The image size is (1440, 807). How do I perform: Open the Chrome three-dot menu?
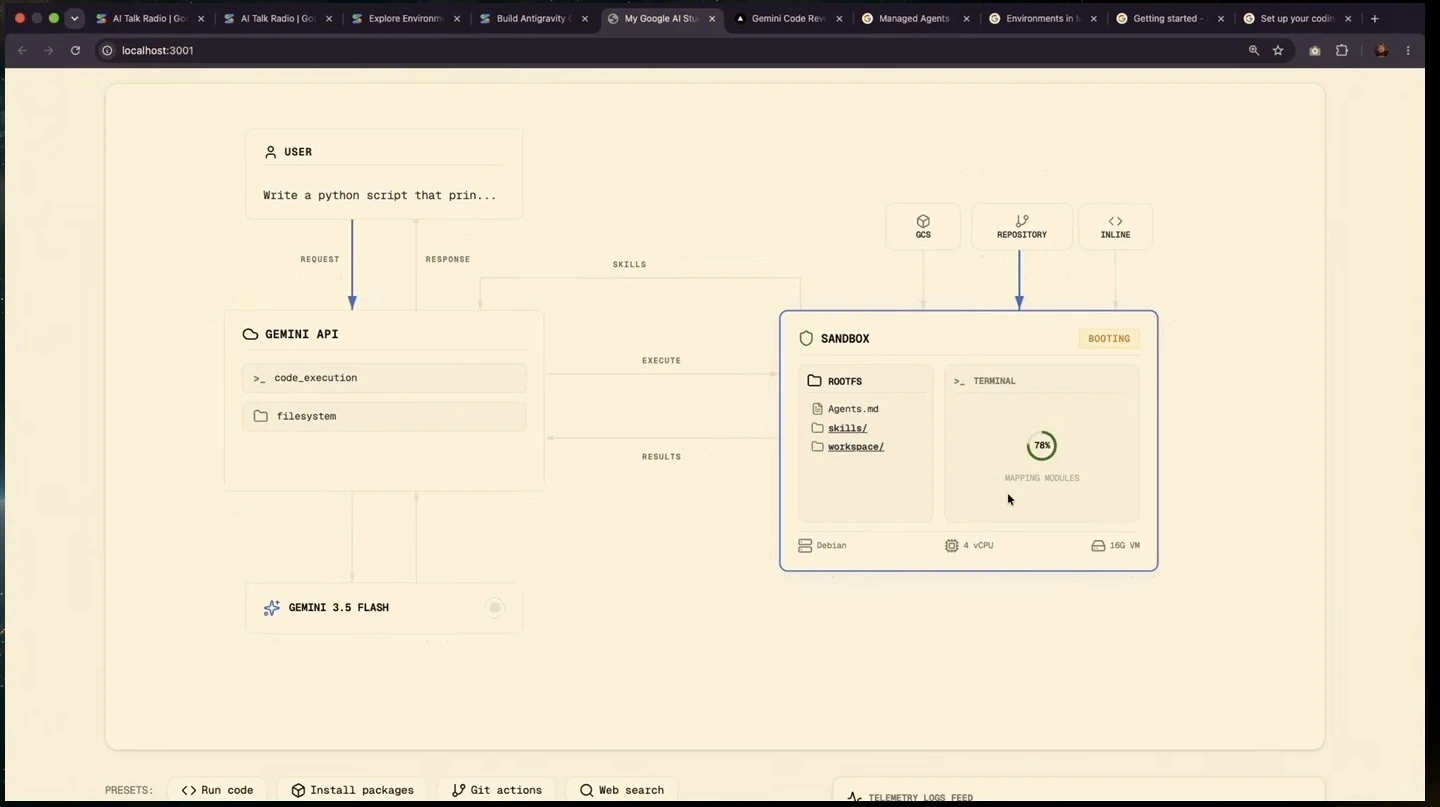coord(1408,50)
